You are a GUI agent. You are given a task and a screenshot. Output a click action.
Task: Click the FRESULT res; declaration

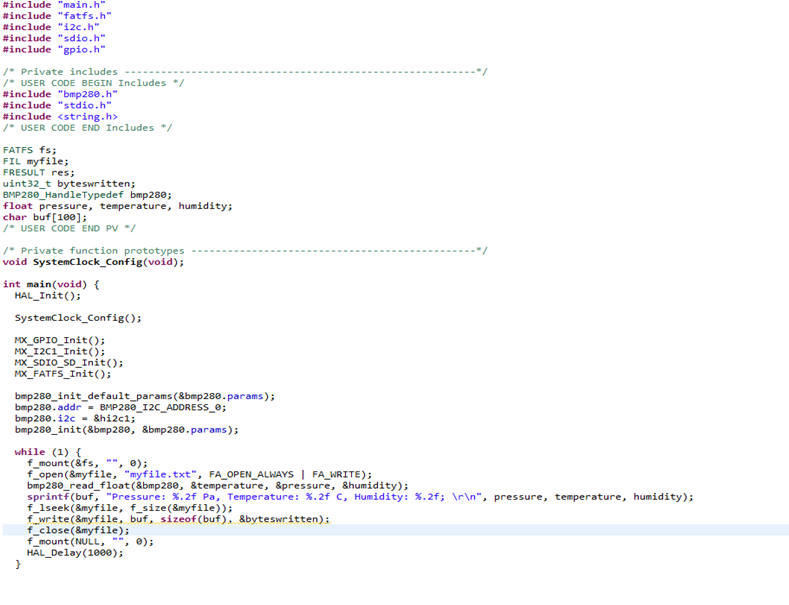click(39, 172)
